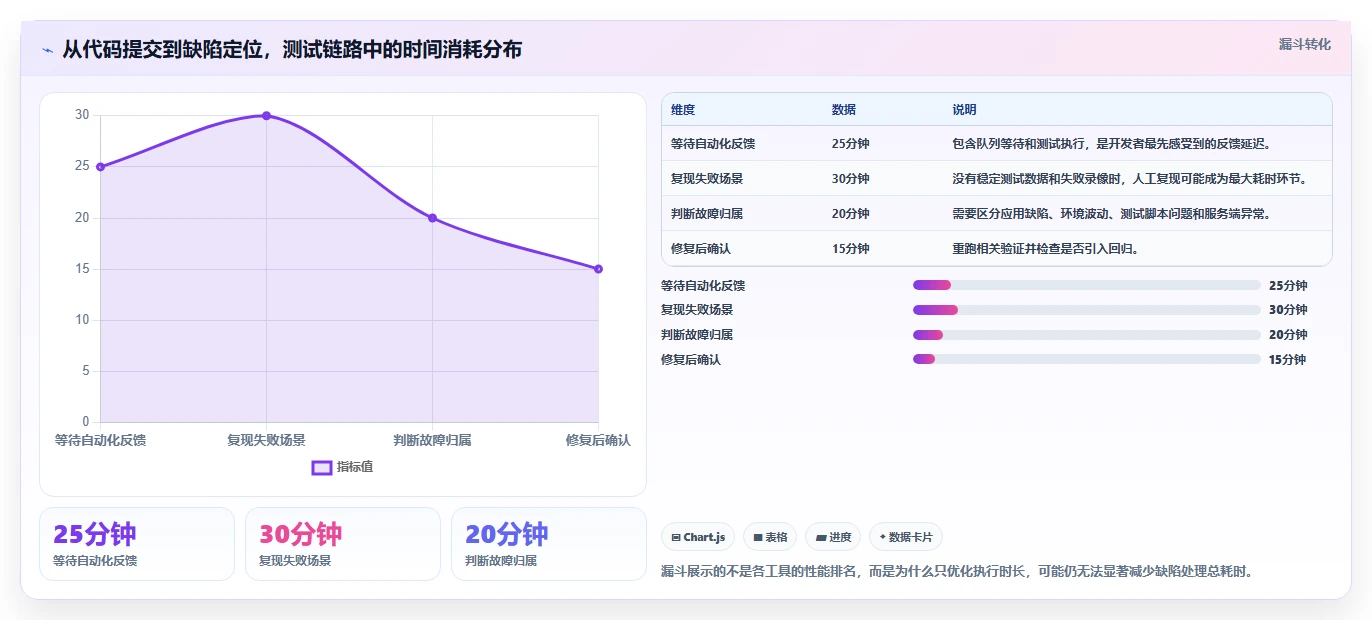The image size is (1372, 620).
Task: Select the 漏斗转化 label in the header
Action: click(1304, 44)
